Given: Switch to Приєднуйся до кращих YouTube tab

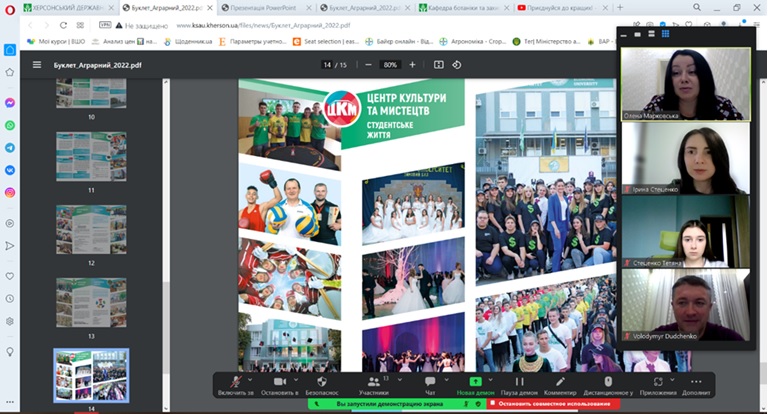Looking at the screenshot, I should point(562,8).
